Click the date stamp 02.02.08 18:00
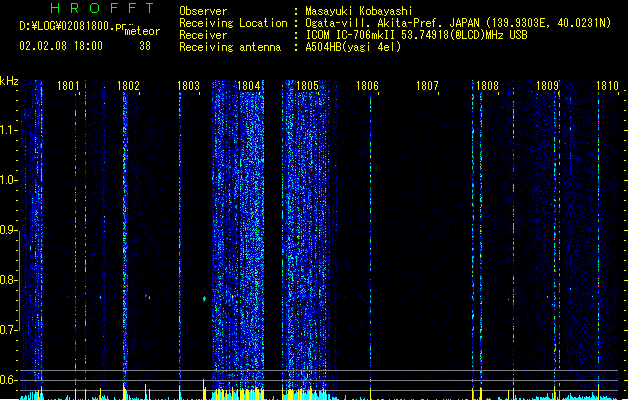 61,46
